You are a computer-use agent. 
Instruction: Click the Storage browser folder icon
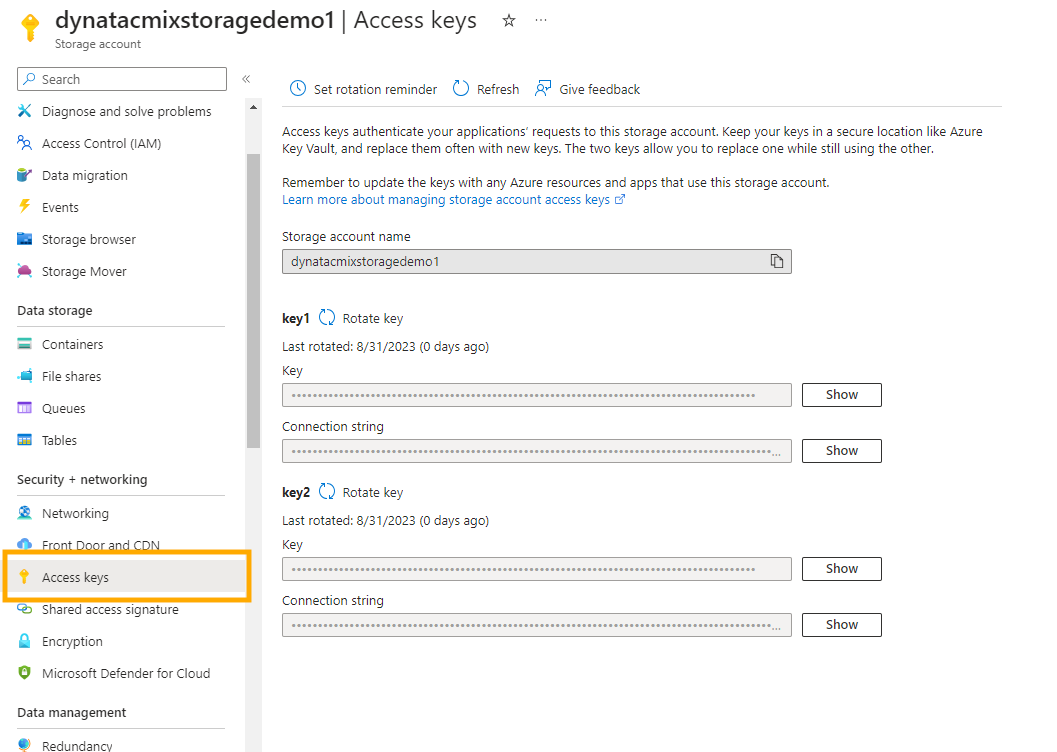click(x=24, y=239)
